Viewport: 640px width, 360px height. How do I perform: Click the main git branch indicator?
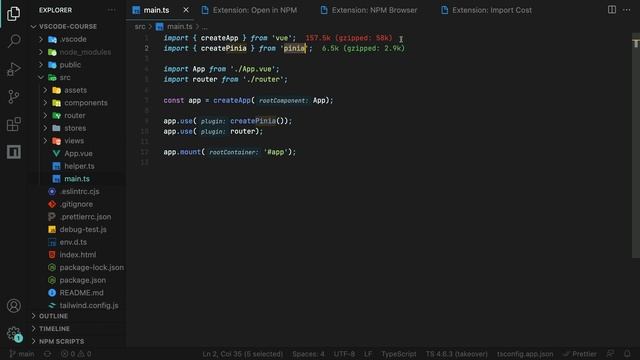22,354
